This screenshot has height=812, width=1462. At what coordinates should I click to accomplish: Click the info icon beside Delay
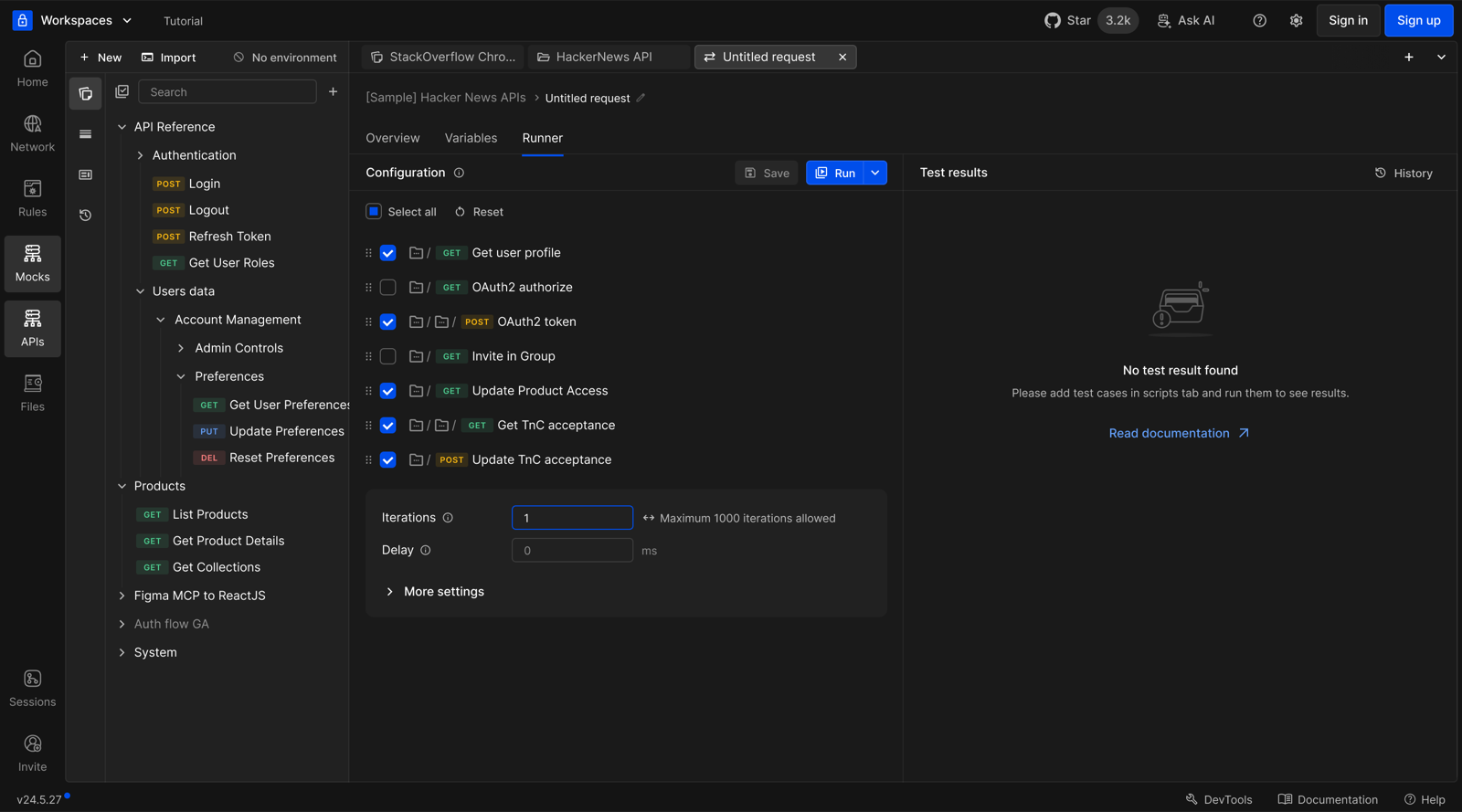(x=426, y=550)
